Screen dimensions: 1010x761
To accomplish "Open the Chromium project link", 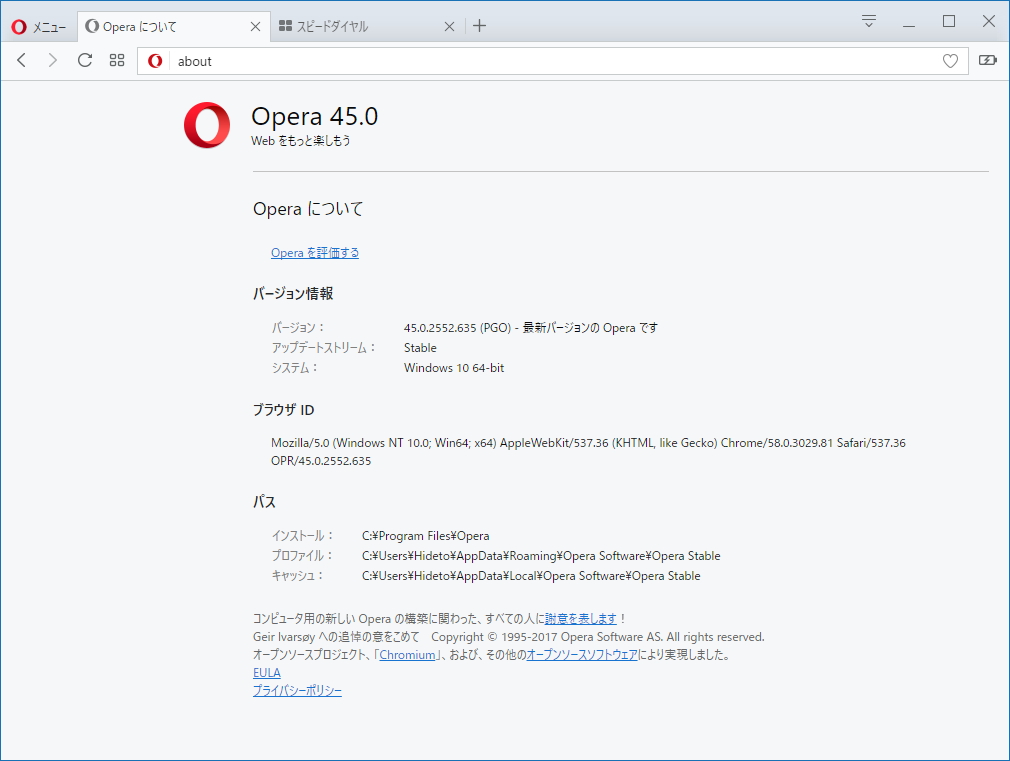I will [x=408, y=654].
